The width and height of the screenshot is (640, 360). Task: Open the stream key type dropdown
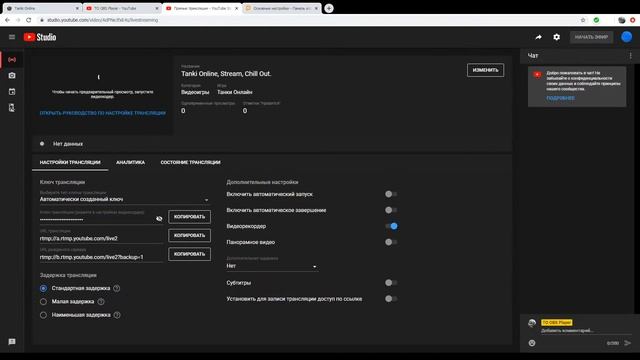coord(124,199)
